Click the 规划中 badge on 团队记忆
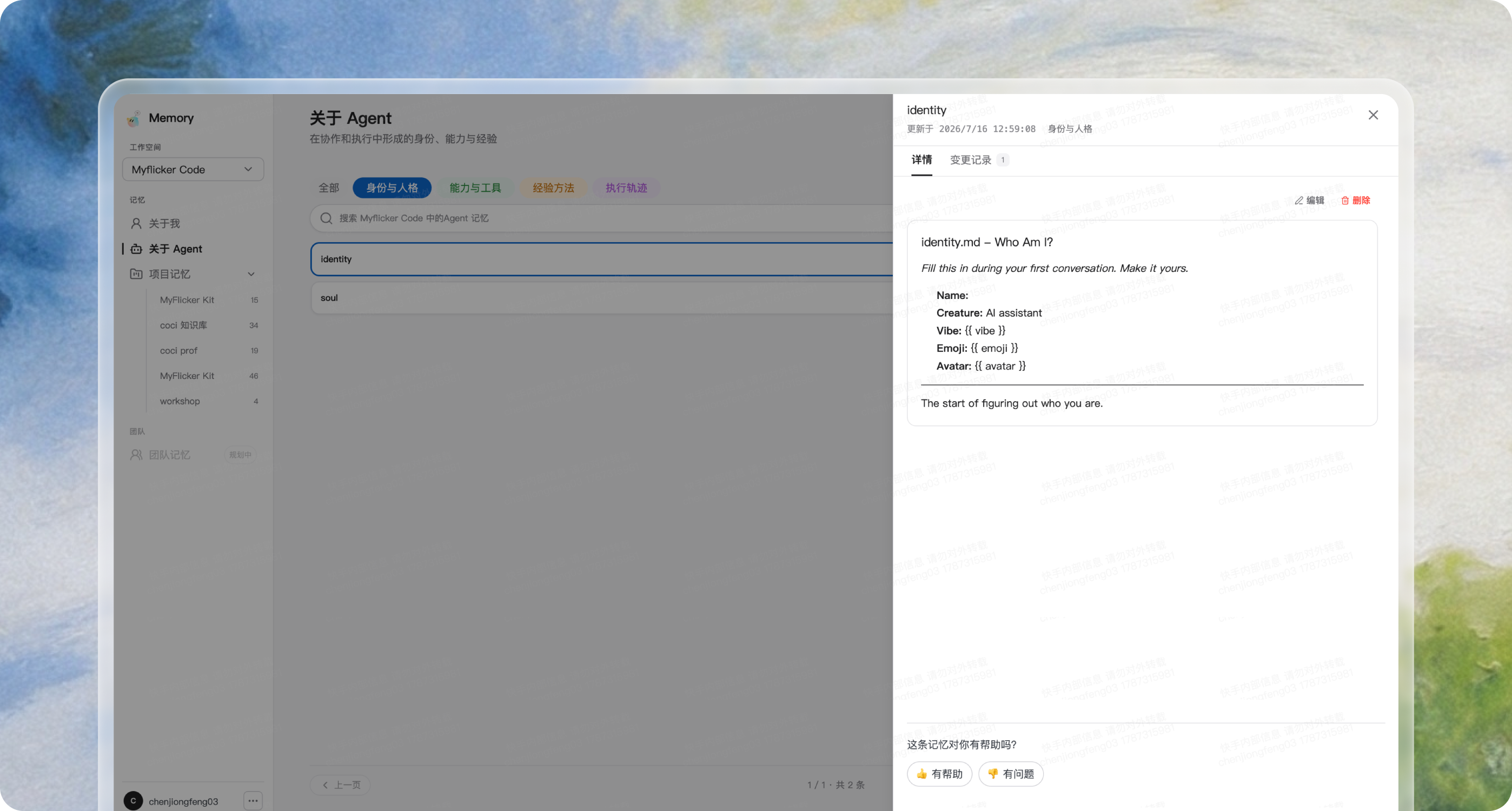The width and height of the screenshot is (1512, 811). click(240, 455)
